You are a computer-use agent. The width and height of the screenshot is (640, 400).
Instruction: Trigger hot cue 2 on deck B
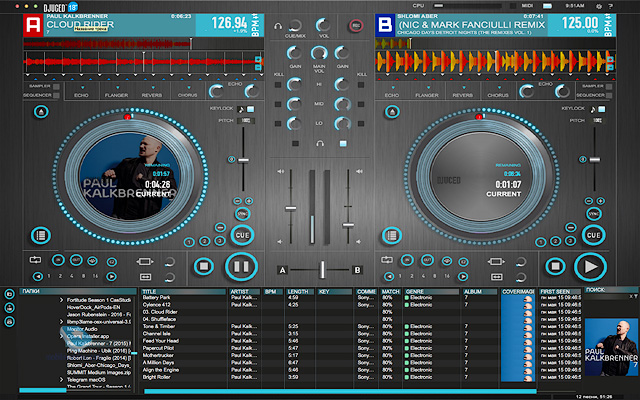point(555,241)
